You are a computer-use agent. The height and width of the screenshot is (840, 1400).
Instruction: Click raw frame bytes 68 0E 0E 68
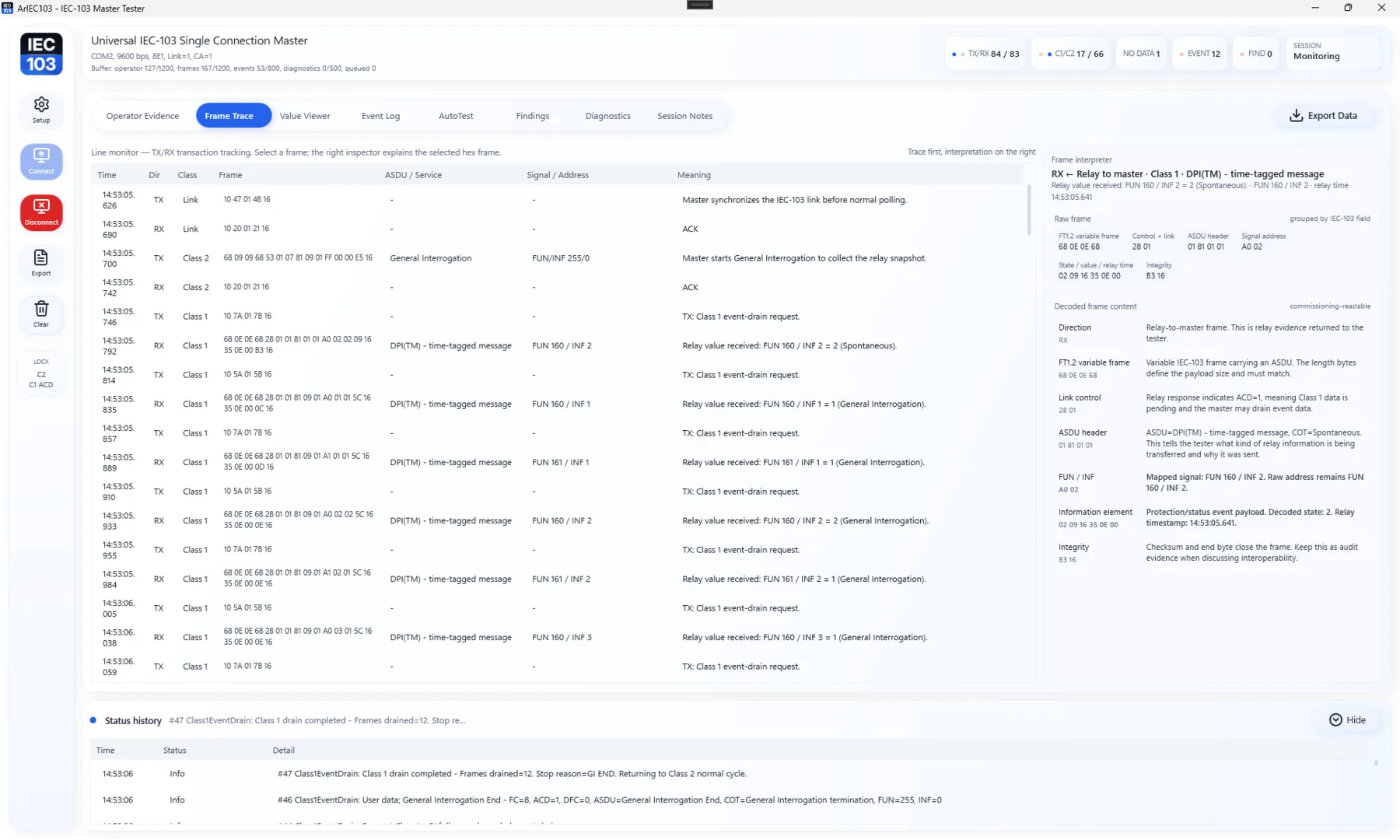pyautogui.click(x=1079, y=247)
